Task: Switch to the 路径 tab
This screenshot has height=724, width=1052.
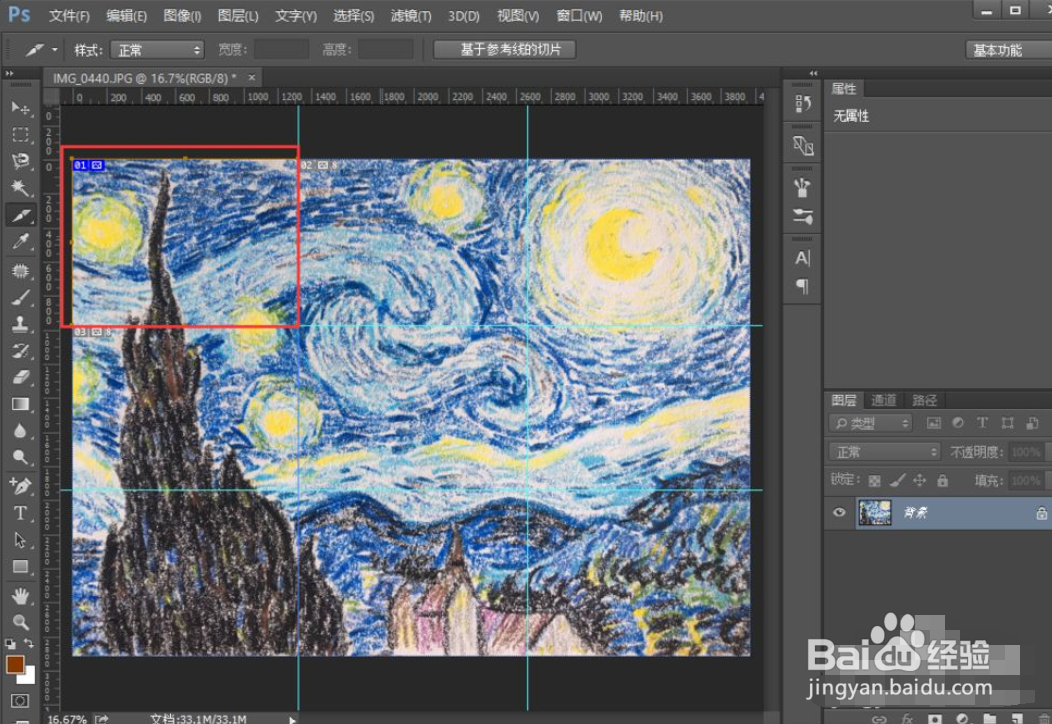Action: tap(924, 400)
